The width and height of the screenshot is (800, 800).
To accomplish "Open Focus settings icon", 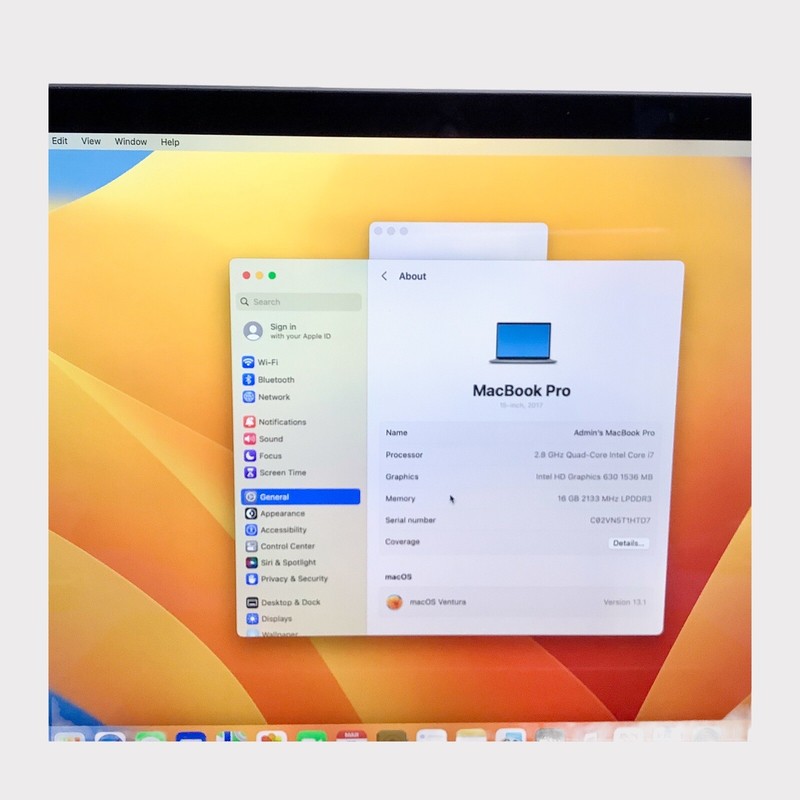I will (250, 456).
